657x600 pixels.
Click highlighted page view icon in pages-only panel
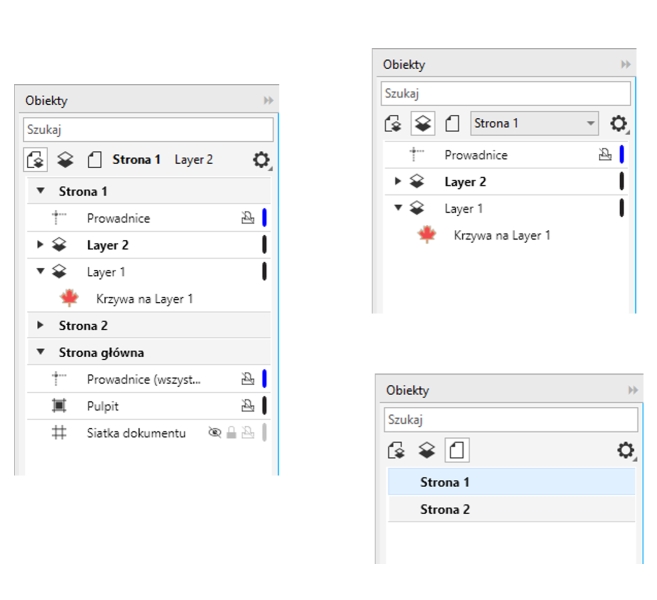click(x=456, y=451)
